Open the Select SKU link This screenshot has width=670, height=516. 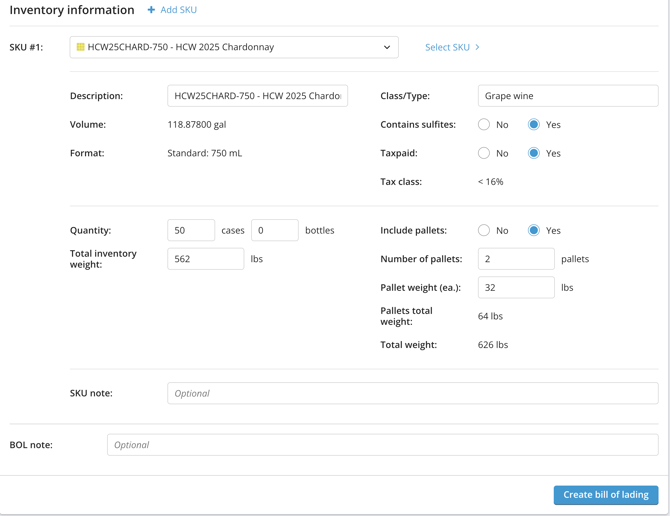(x=447, y=47)
